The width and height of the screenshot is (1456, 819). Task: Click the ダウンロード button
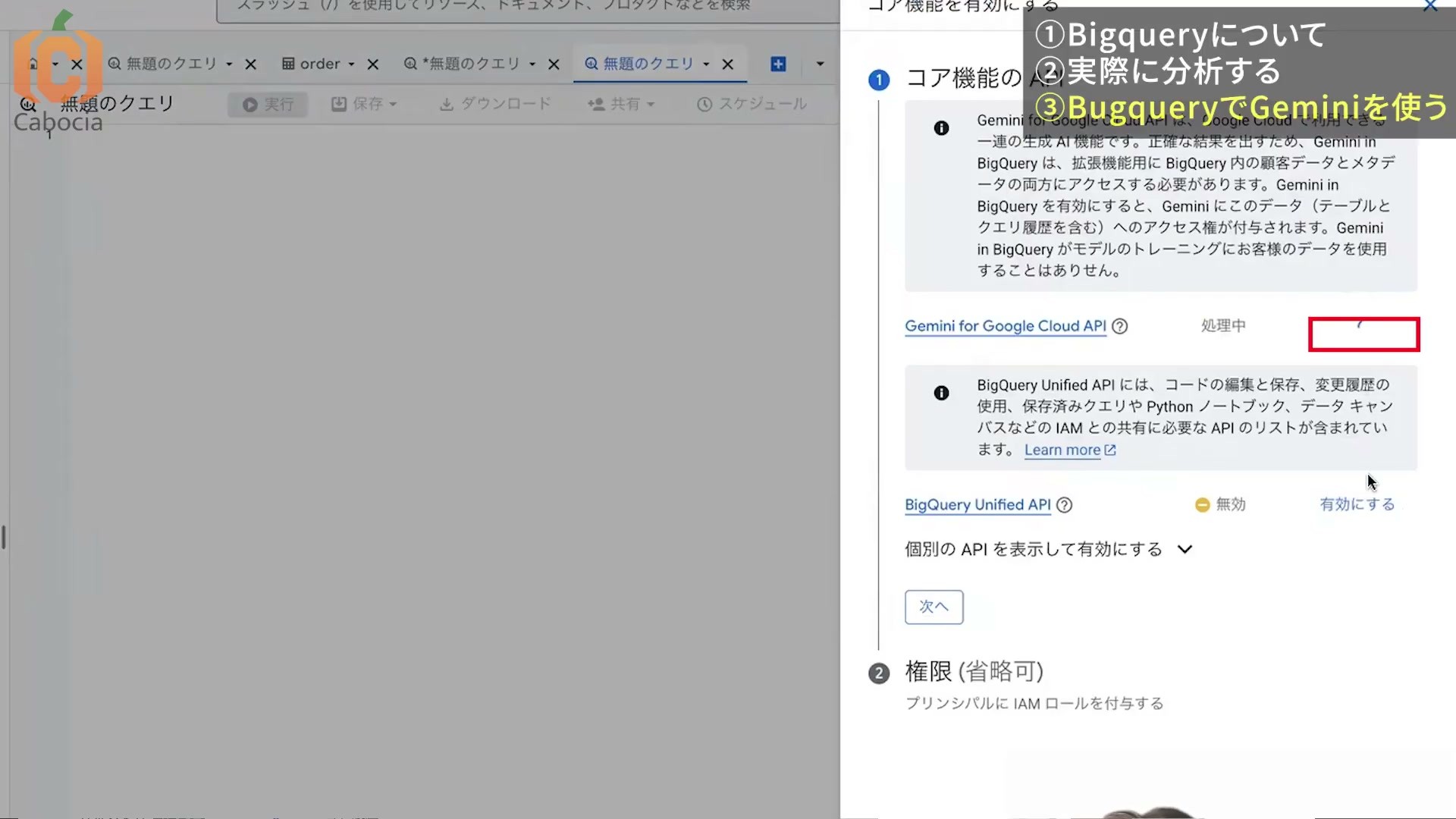pyautogui.click(x=495, y=104)
